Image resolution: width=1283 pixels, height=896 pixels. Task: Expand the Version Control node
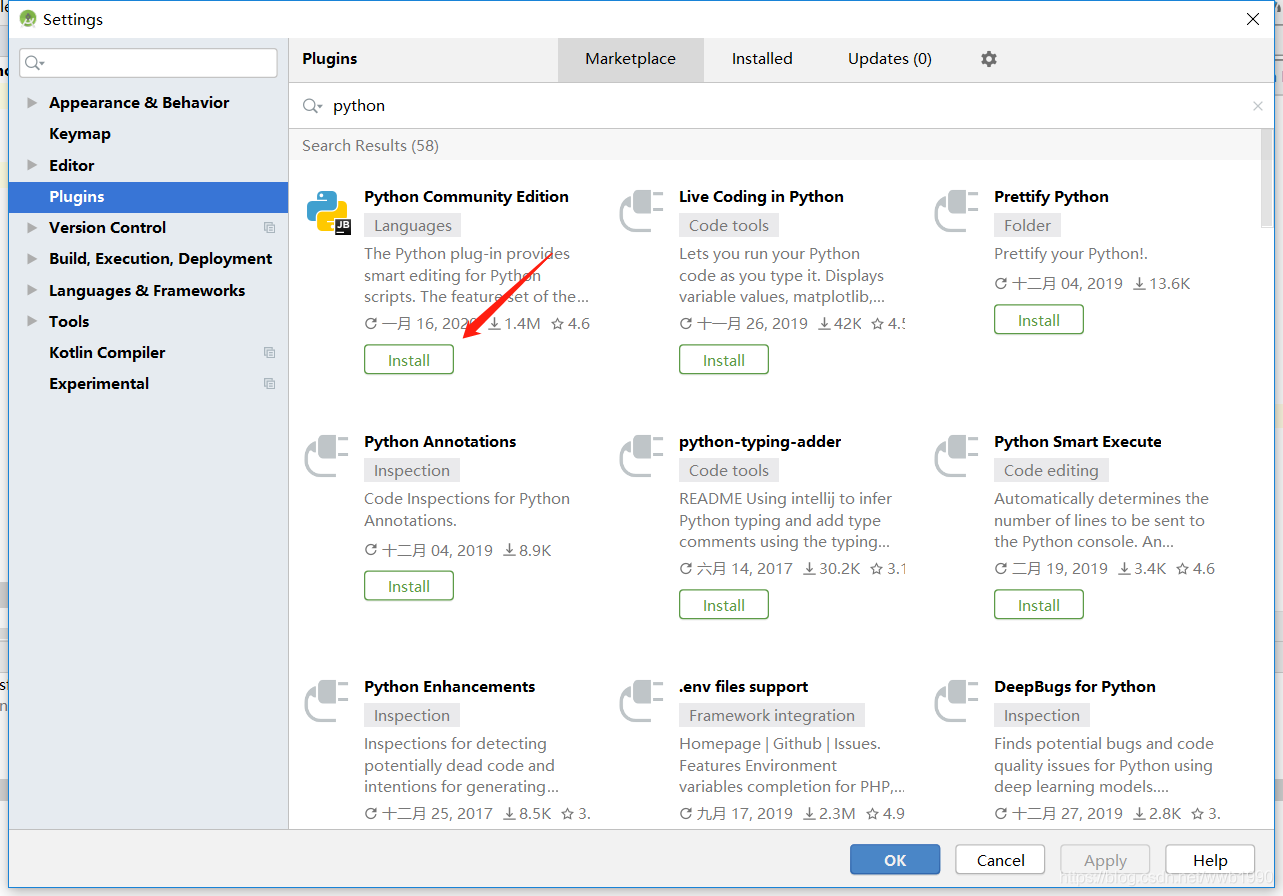pyautogui.click(x=32, y=228)
